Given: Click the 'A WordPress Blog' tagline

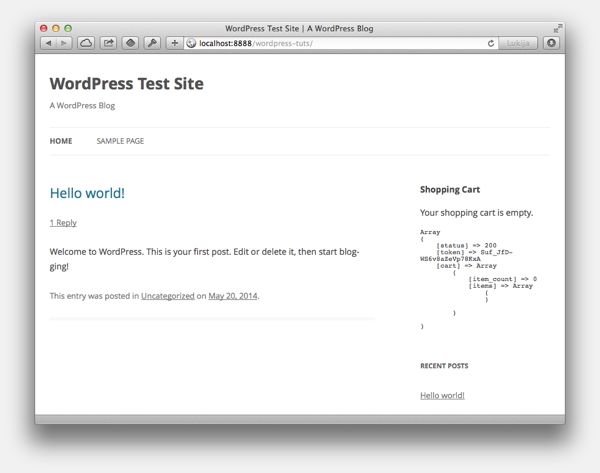Looking at the screenshot, I should tap(82, 106).
